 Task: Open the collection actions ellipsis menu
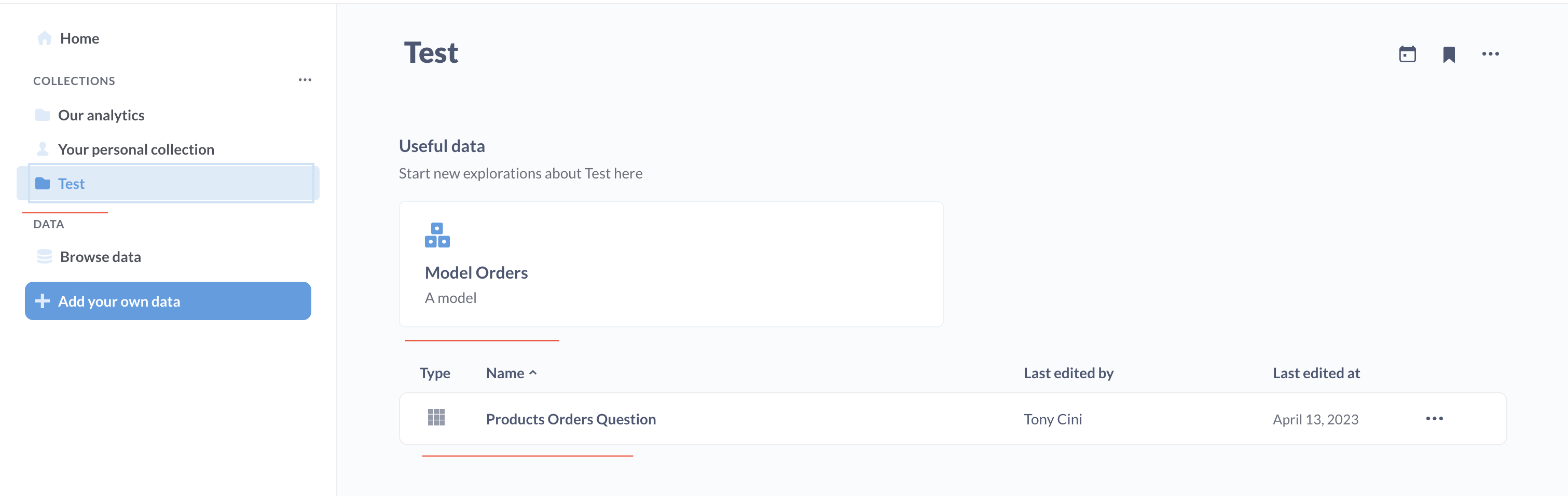pyautogui.click(x=1491, y=53)
